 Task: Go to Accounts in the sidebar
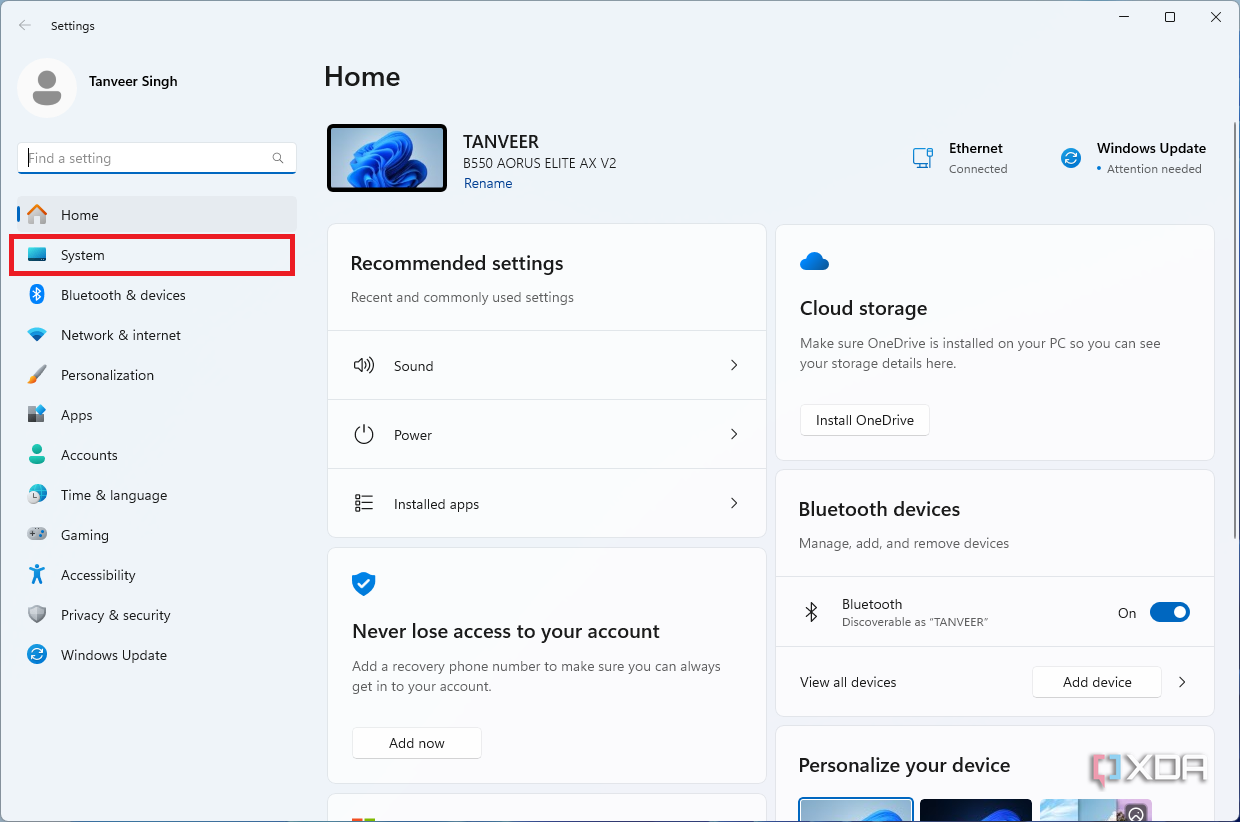[x=89, y=455]
